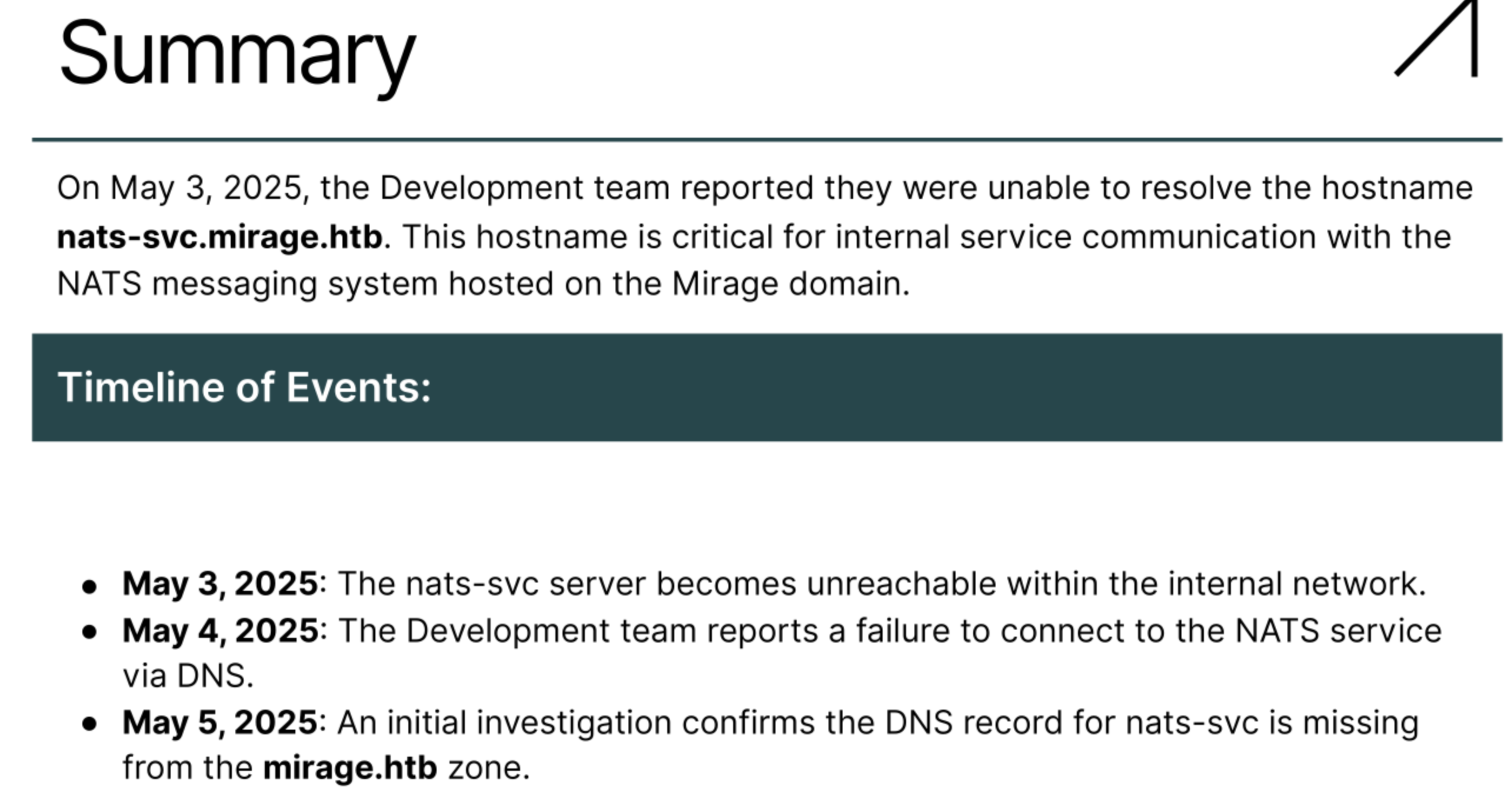Click the word Development in the first paragraph
Viewport: 1511px width, 812px height.
tap(481, 188)
